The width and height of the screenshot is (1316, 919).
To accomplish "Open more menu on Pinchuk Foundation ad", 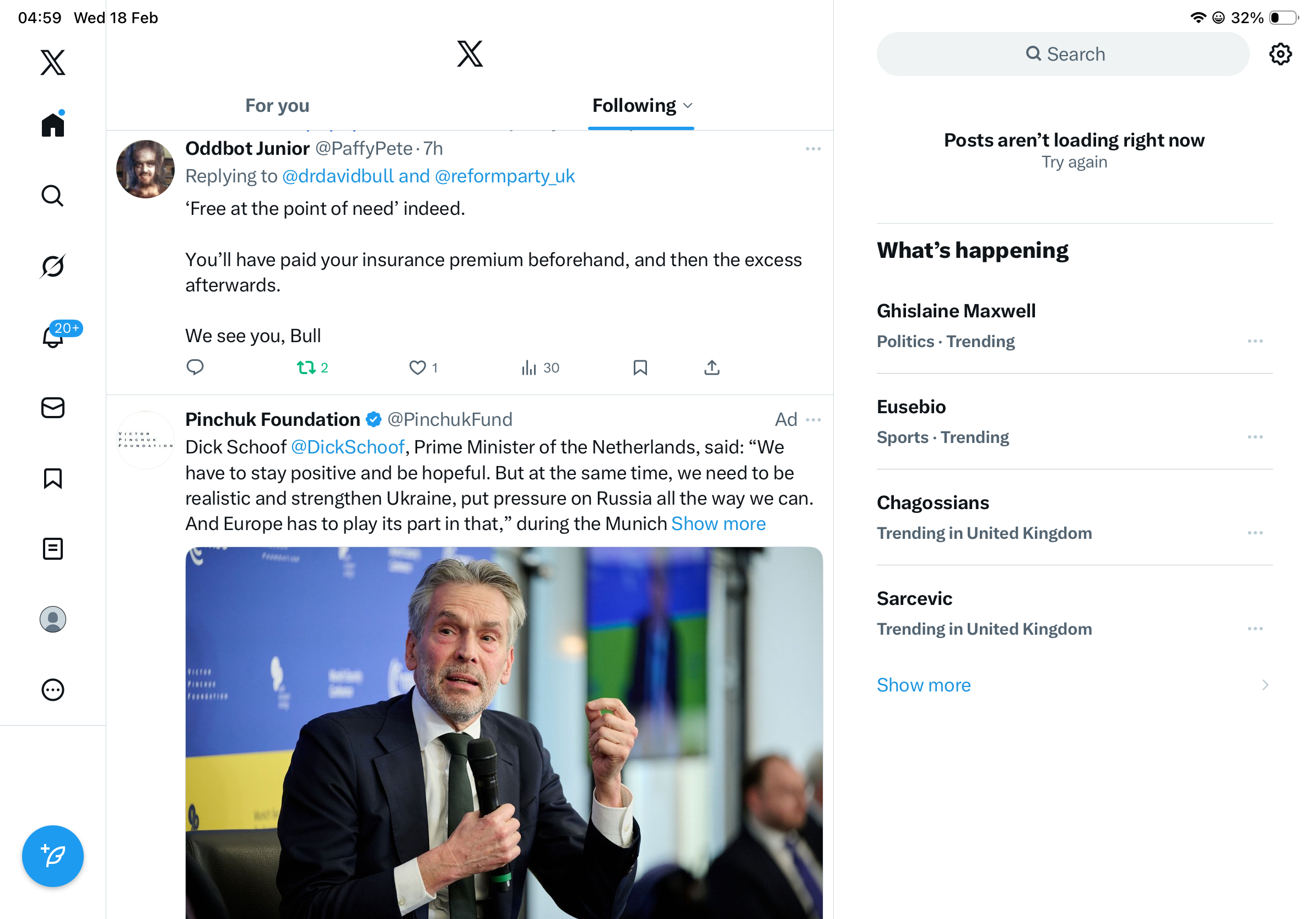I will point(813,420).
